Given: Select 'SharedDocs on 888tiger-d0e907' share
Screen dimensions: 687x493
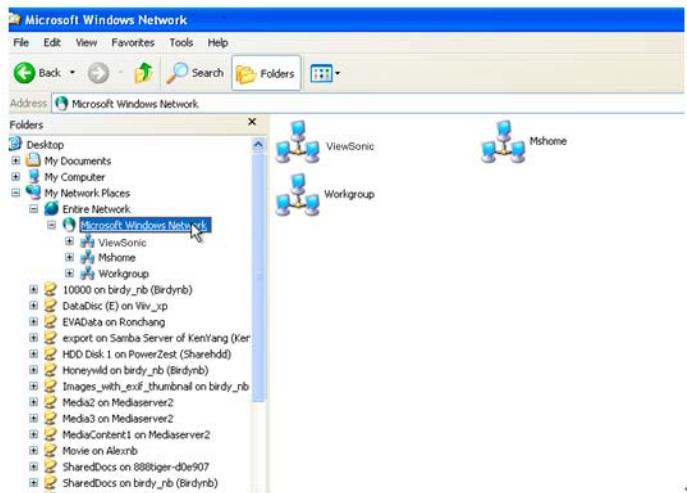Looking at the screenshot, I should pyautogui.click(x=135, y=467).
